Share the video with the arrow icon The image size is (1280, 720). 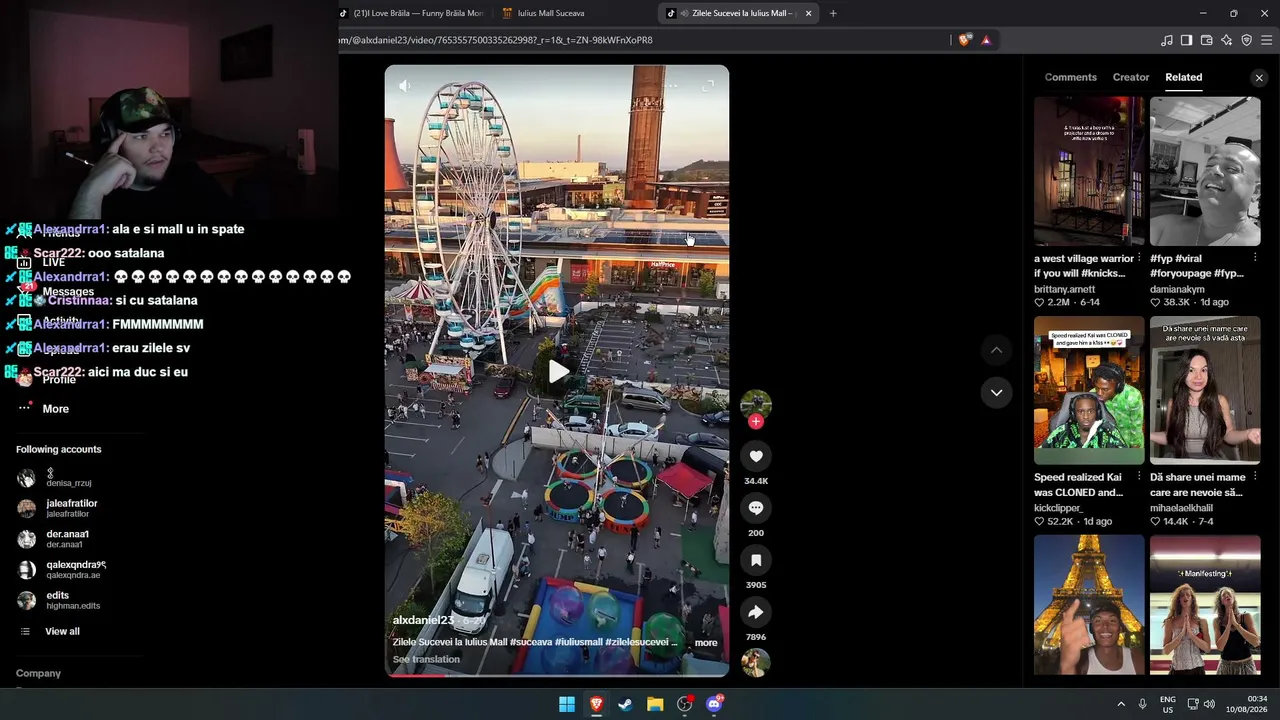[756, 612]
